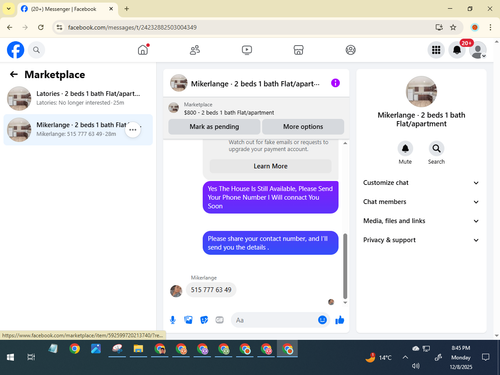Expand the Chat members section
This screenshot has width=500, height=375.
coord(421,202)
